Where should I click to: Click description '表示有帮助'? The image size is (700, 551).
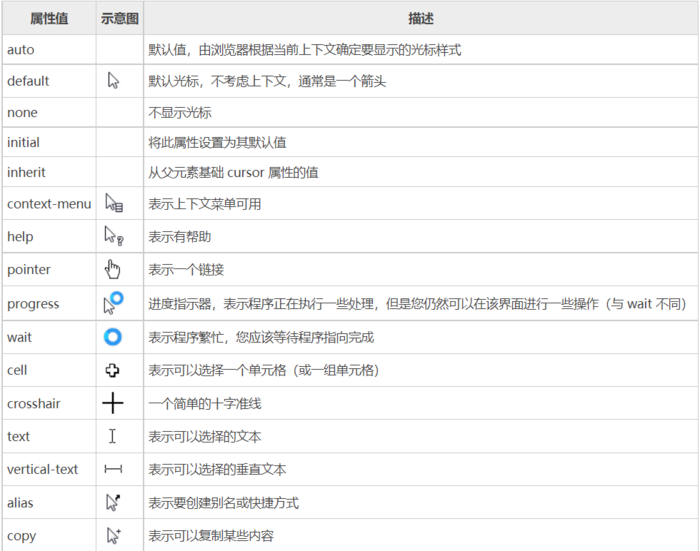point(179,237)
